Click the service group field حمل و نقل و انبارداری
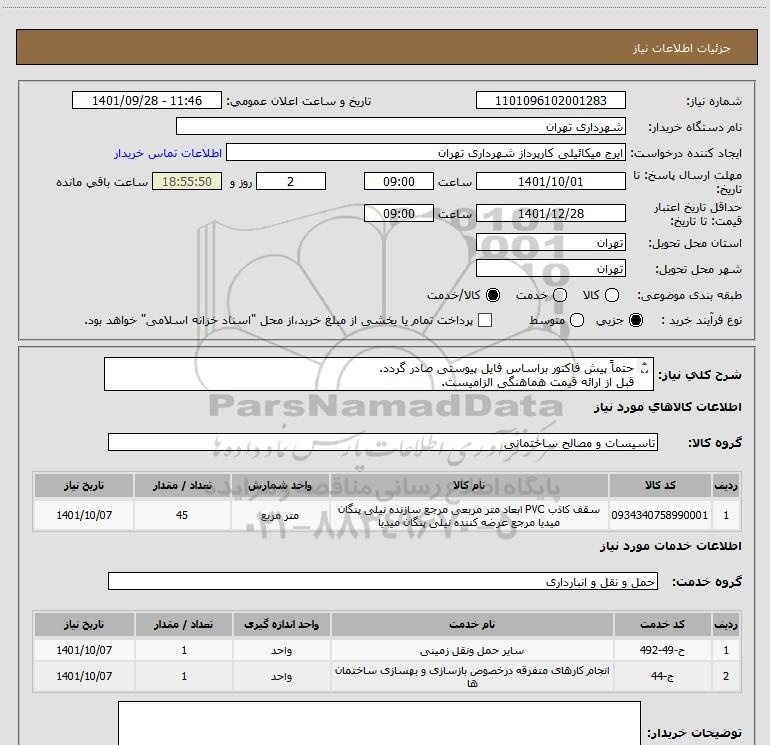This screenshot has width=770, height=745. tap(383, 581)
